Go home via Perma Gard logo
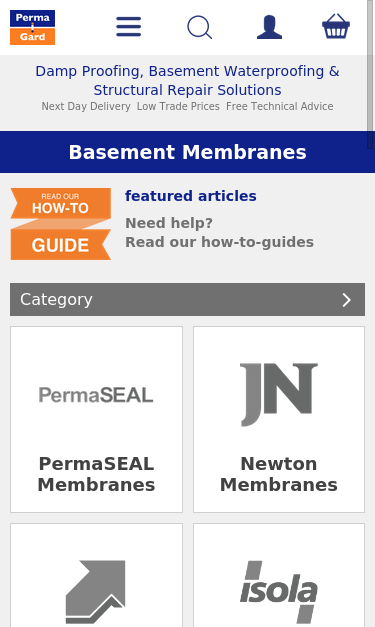This screenshot has height=627, width=375. pos(32,27)
